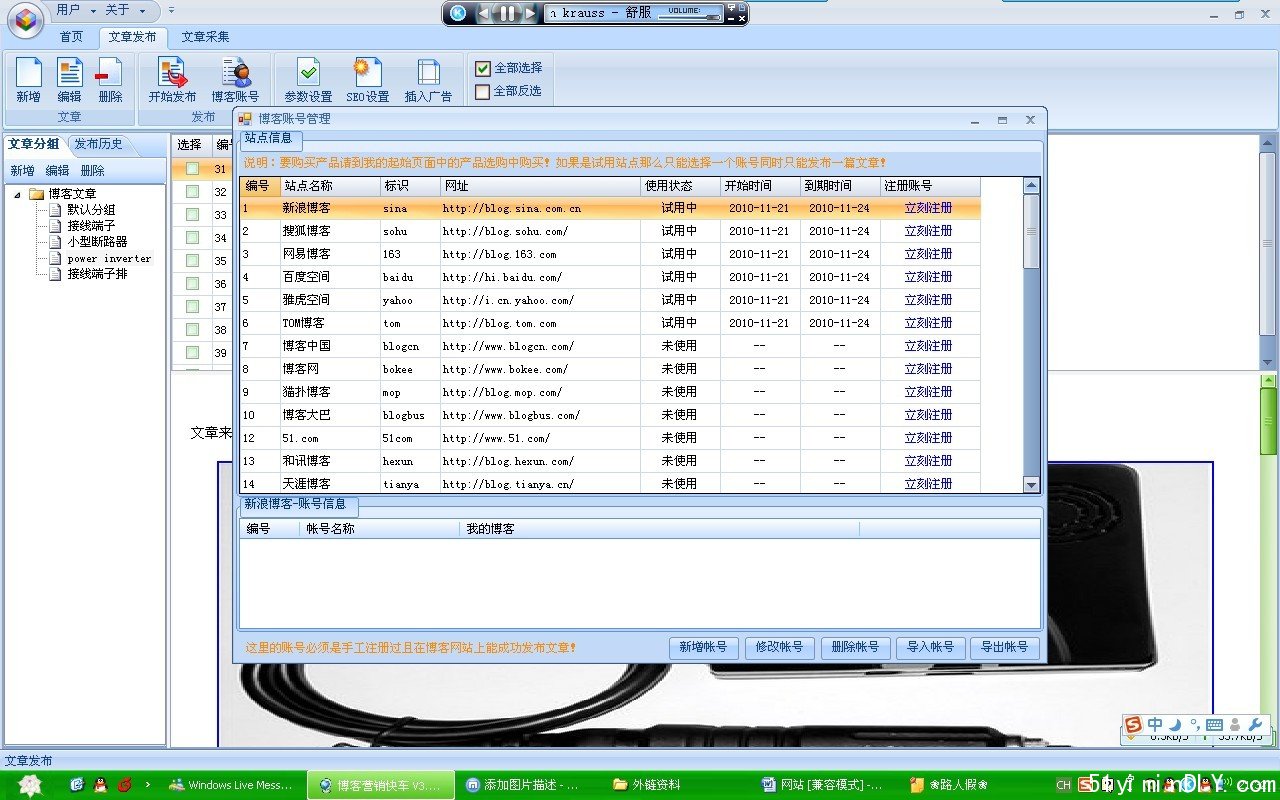The height and width of the screenshot is (800, 1280).
Task: Click 导出帐号 export accounts button
Action: click(1004, 648)
